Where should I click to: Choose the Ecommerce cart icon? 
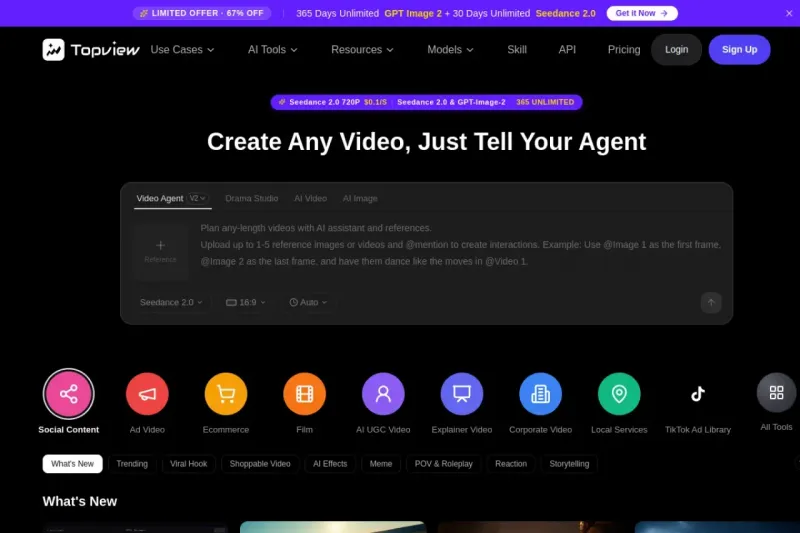[226, 394]
